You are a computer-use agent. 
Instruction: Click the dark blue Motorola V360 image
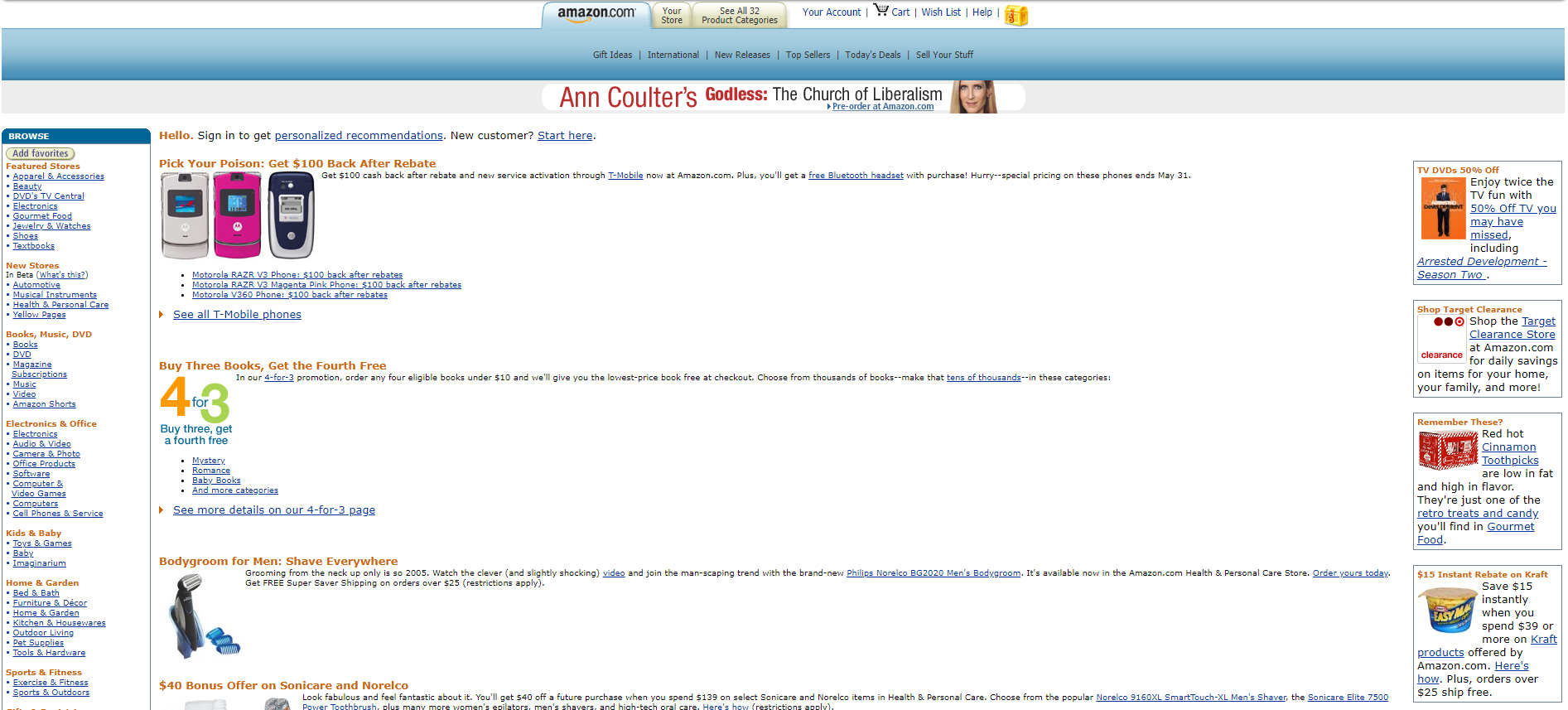[x=291, y=216]
